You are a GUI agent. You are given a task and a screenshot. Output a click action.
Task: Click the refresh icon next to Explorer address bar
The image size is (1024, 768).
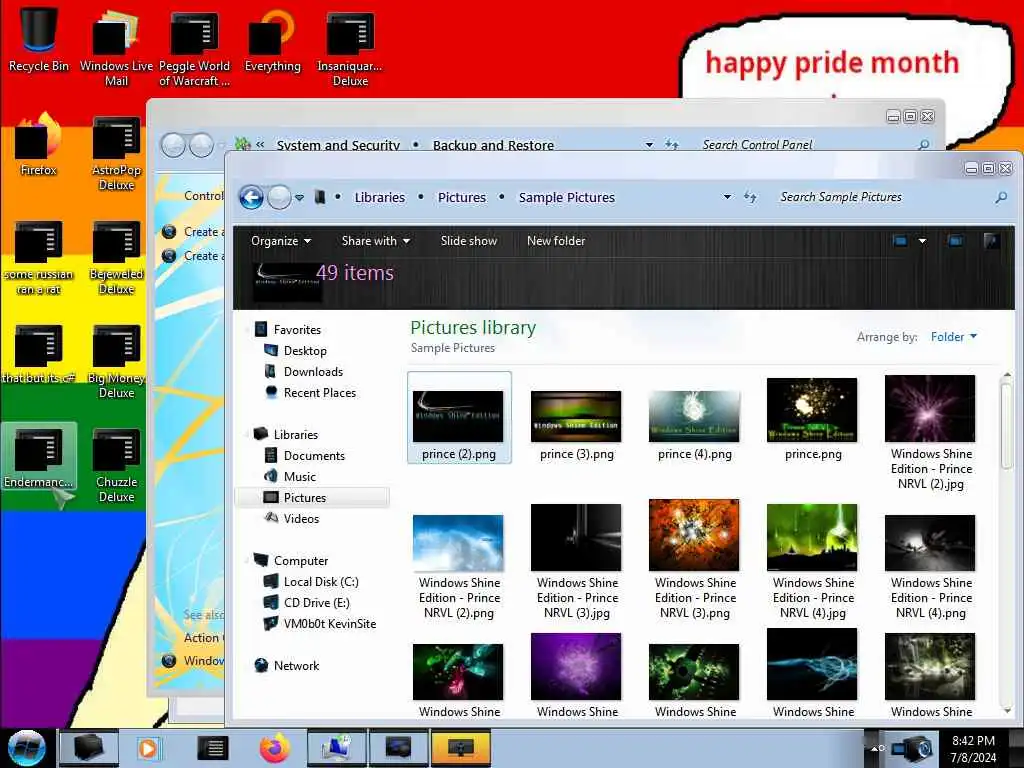(x=750, y=197)
